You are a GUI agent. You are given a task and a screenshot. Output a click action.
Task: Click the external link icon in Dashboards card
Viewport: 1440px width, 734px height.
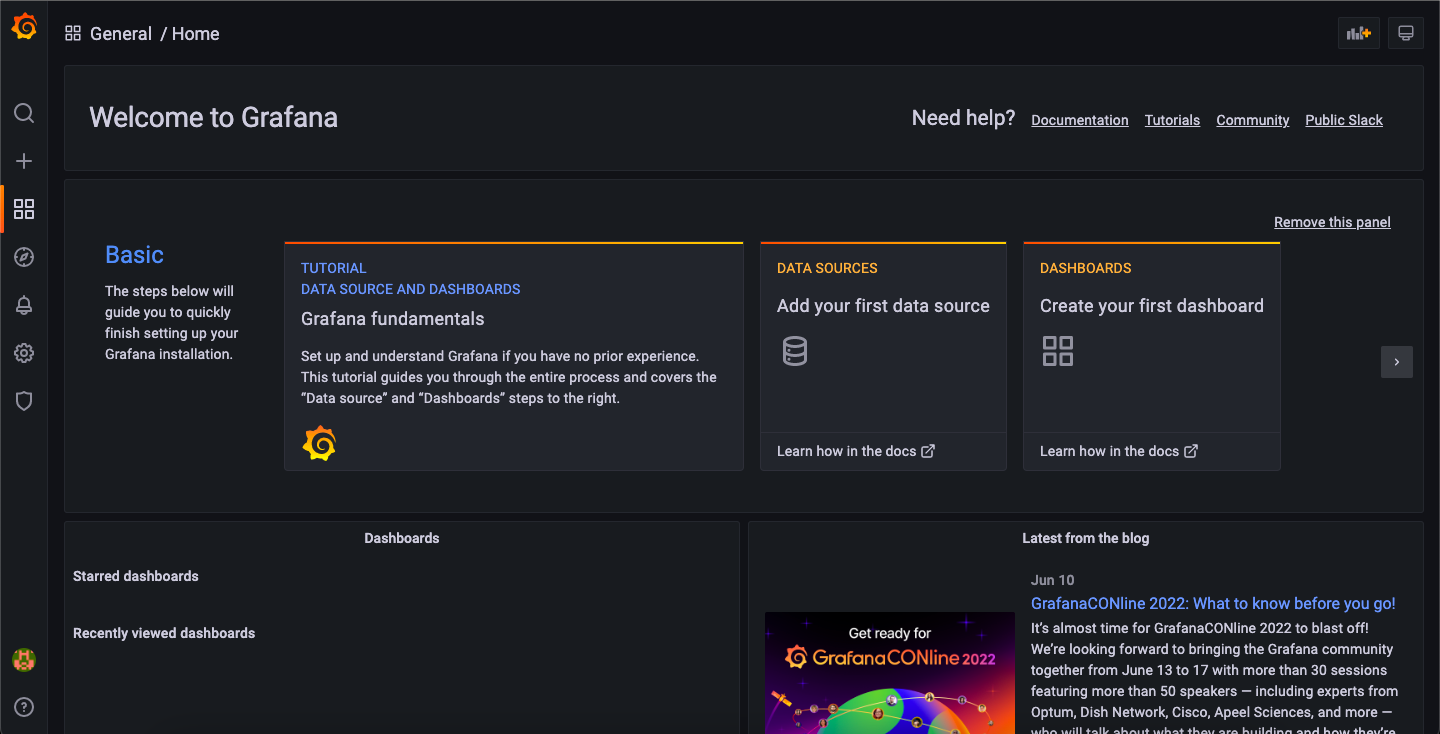pyautogui.click(x=1191, y=451)
